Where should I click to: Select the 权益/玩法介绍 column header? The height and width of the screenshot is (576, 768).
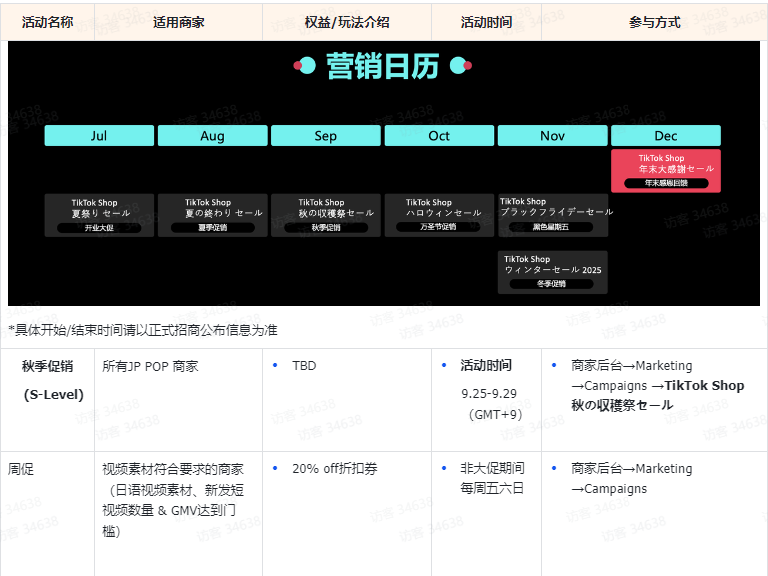coord(347,22)
